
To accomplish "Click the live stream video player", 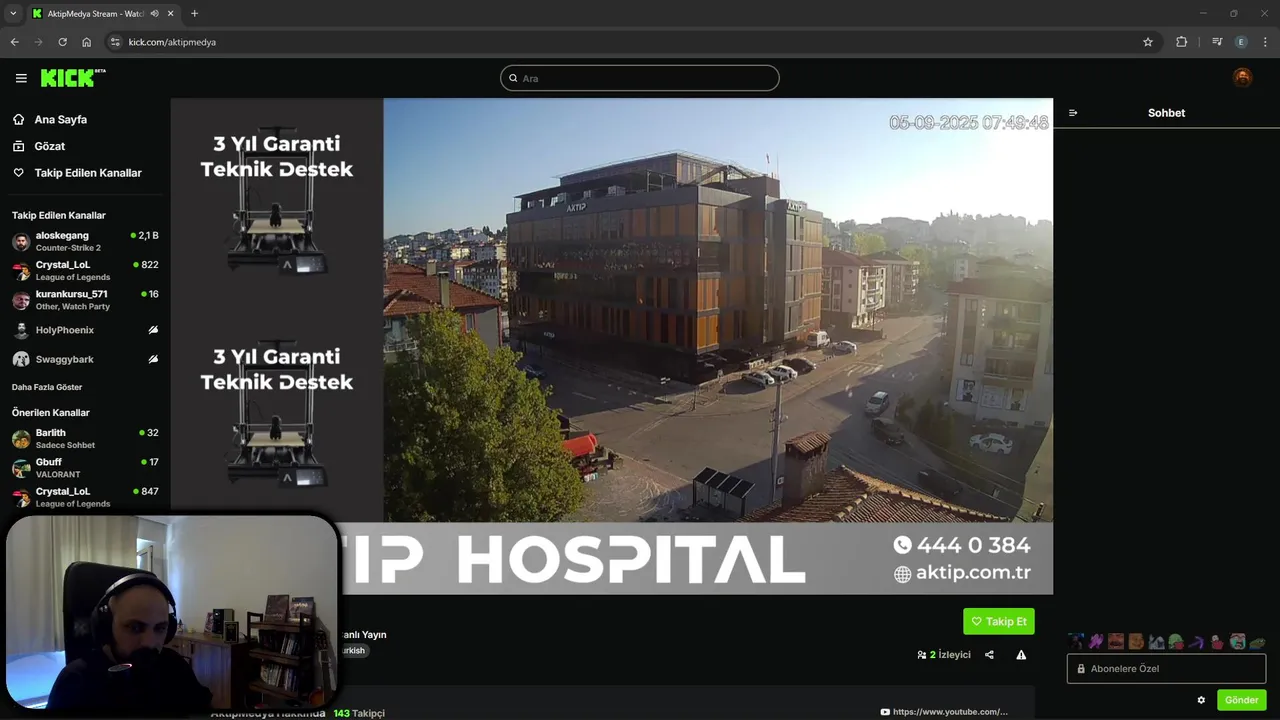I will [x=611, y=346].
